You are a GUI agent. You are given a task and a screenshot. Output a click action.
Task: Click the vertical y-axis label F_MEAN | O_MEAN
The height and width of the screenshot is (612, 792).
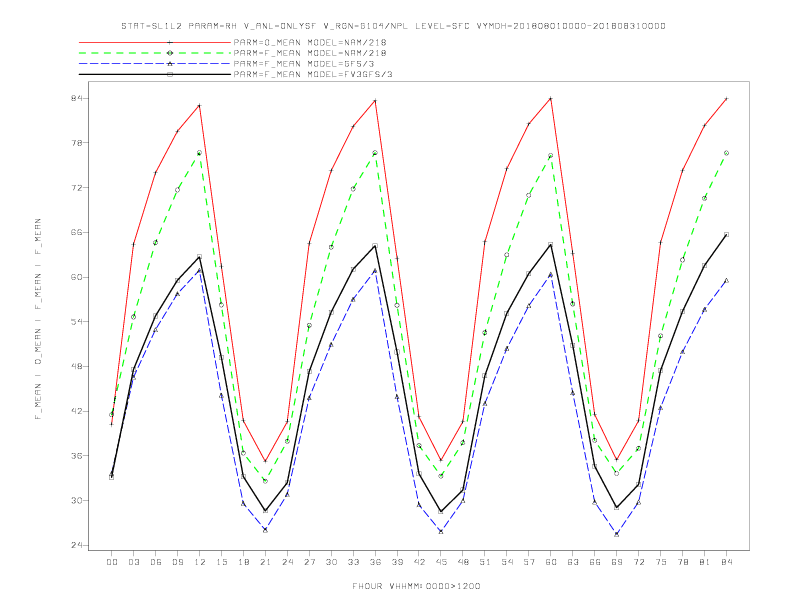(38, 319)
